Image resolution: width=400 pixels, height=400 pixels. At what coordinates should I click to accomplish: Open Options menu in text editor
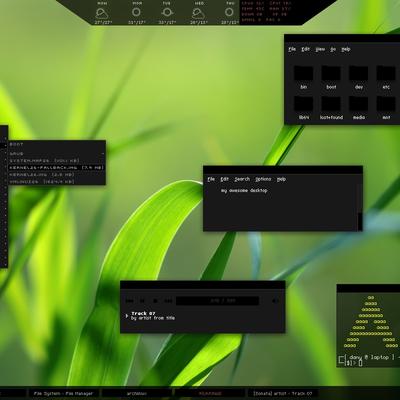tap(263, 179)
